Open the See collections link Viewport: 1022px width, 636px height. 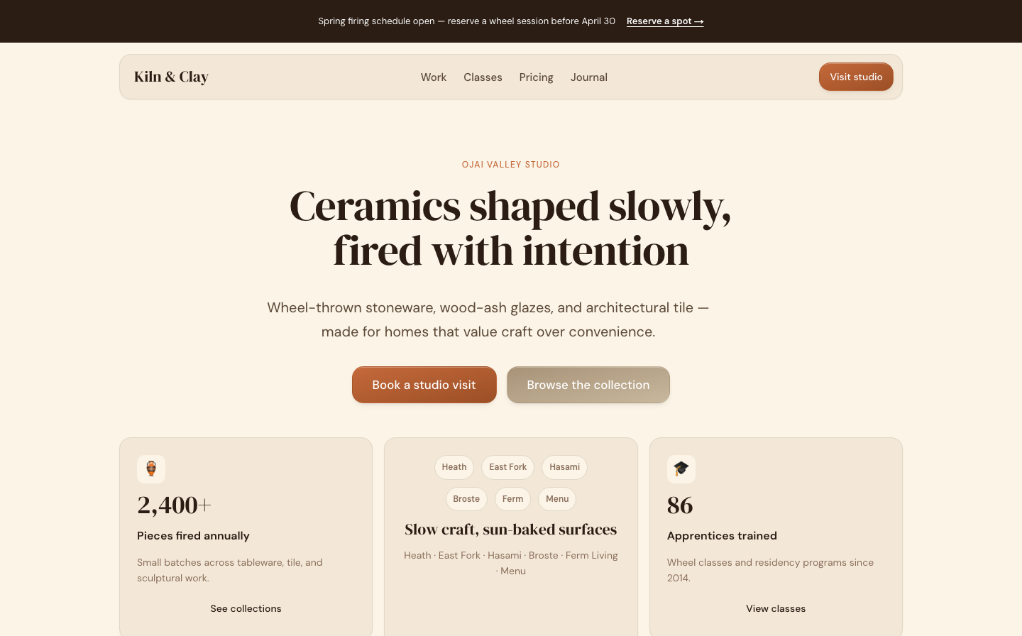pos(246,609)
